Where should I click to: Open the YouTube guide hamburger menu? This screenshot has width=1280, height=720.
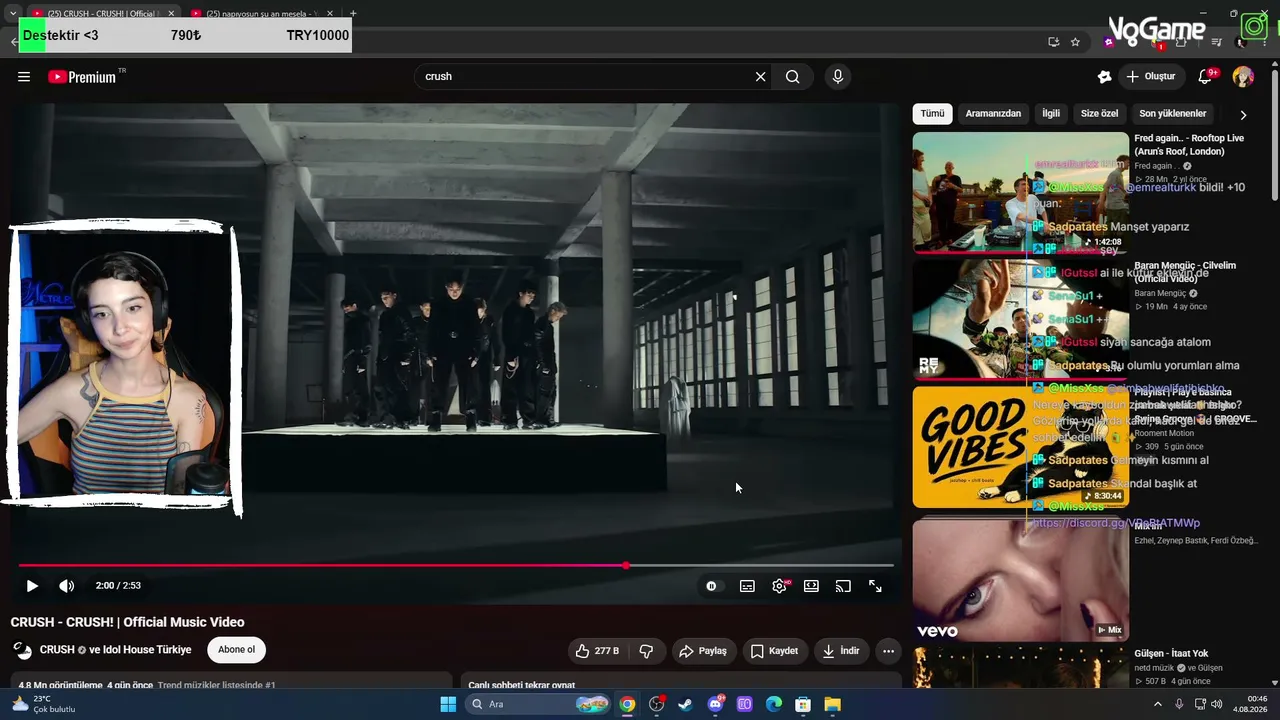tap(24, 77)
